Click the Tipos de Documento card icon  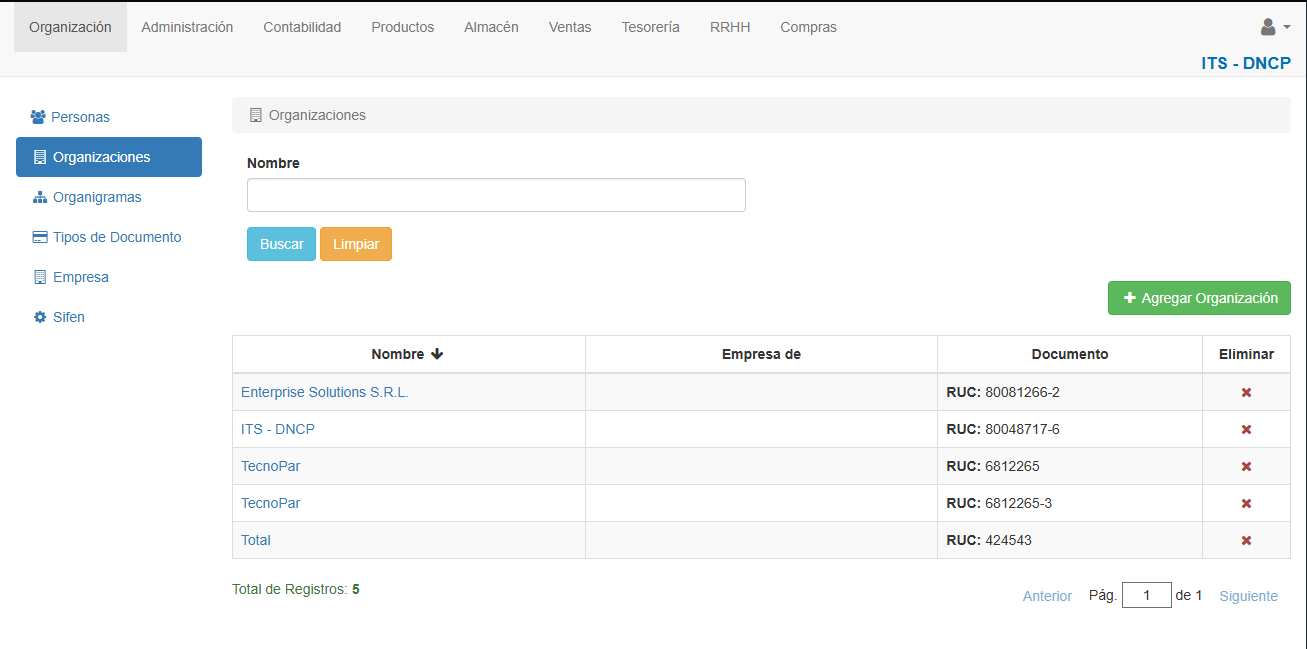(x=40, y=237)
